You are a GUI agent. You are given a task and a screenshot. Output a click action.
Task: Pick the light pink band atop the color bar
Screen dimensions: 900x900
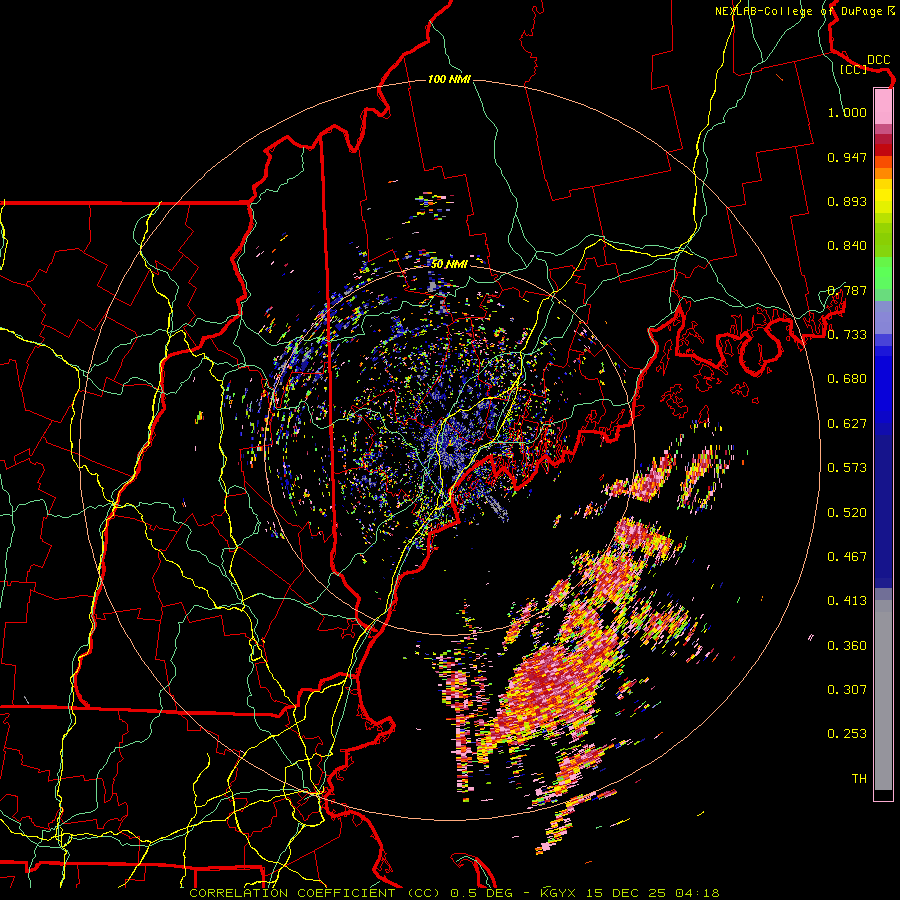pyautogui.click(x=883, y=106)
